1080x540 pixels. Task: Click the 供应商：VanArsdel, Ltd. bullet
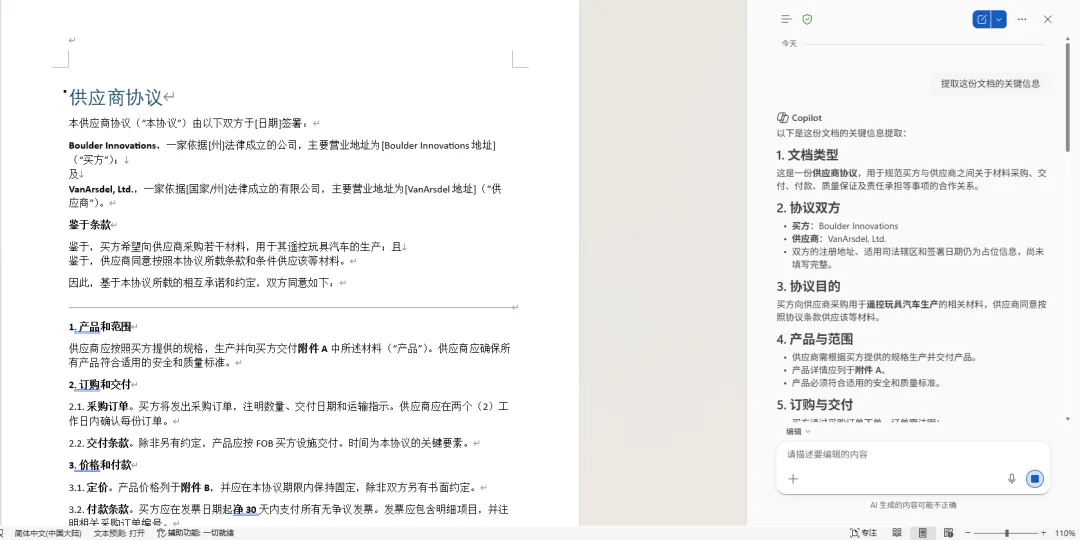click(x=839, y=239)
